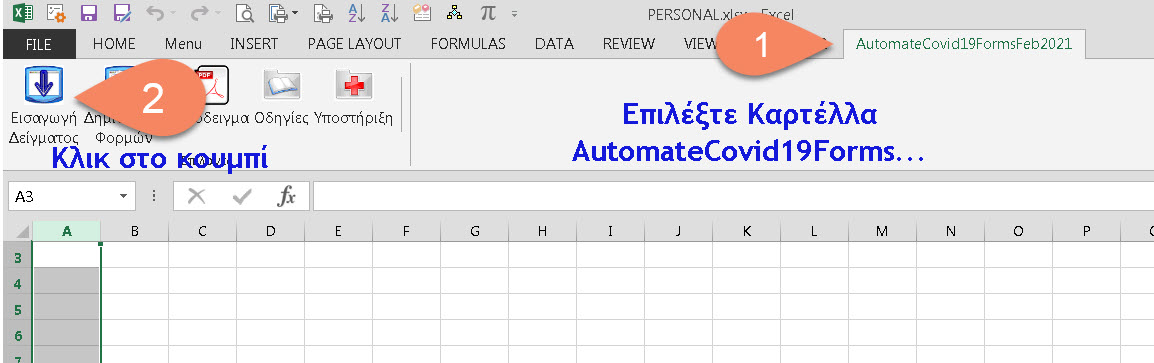Select row 4 header

click(x=17, y=284)
